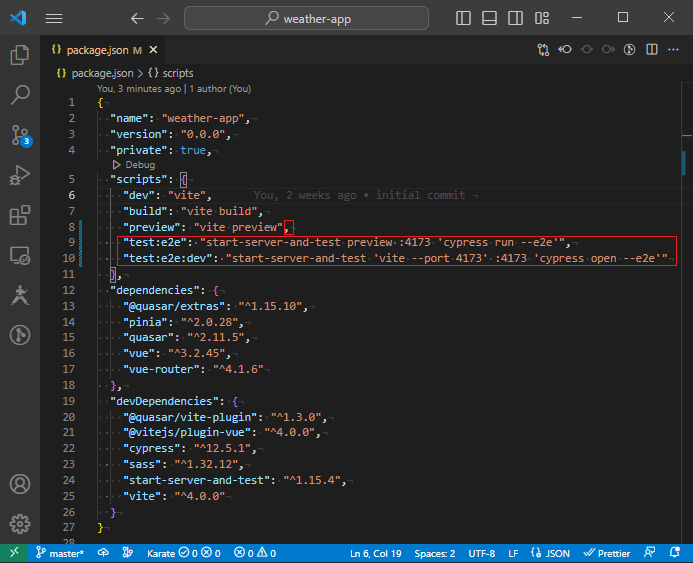693x563 pixels.
Task: Change file encoding UTF-8
Action: 481,553
